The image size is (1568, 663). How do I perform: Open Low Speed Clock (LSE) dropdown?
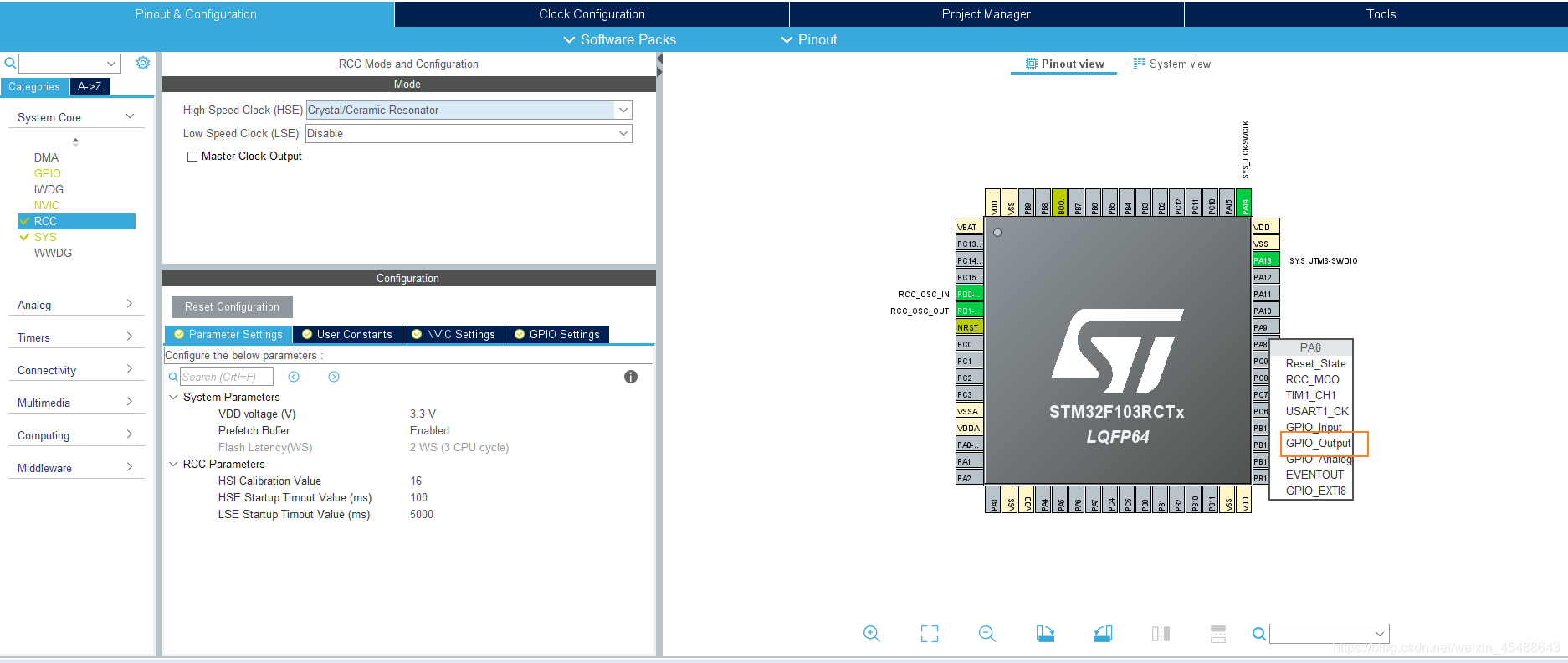click(x=623, y=133)
